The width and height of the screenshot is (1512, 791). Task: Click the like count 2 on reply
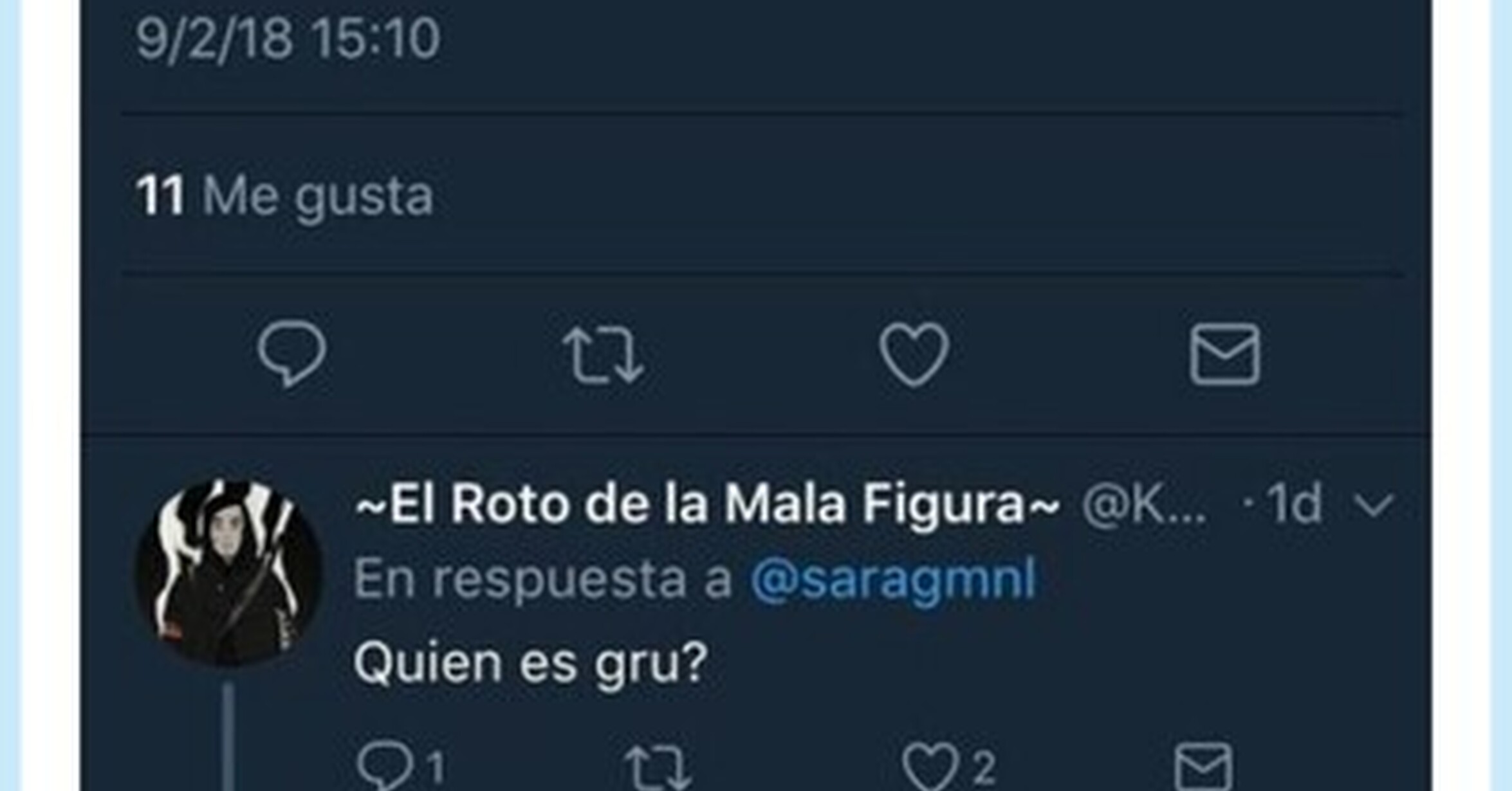click(982, 767)
